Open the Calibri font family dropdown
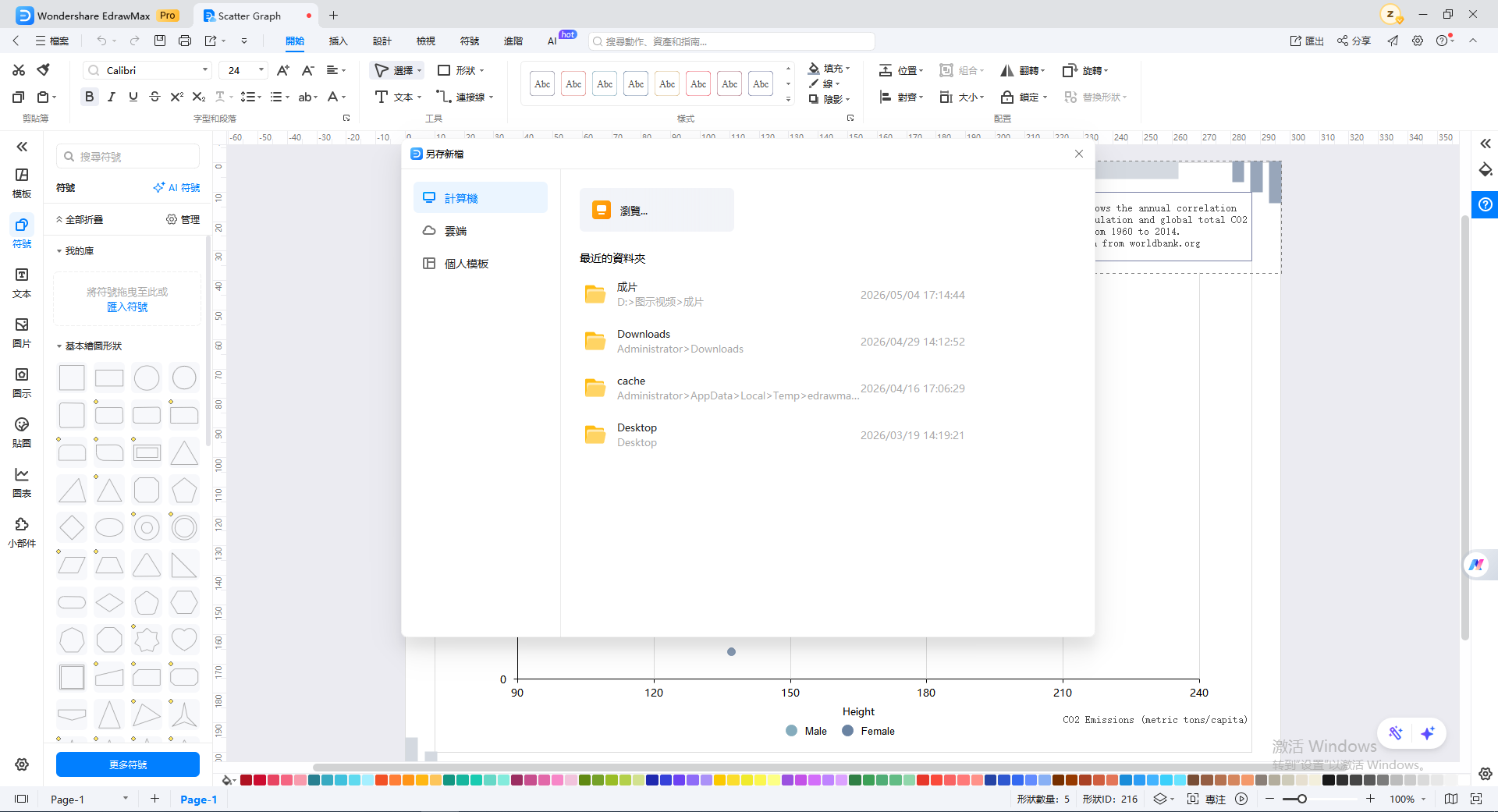 147,70
